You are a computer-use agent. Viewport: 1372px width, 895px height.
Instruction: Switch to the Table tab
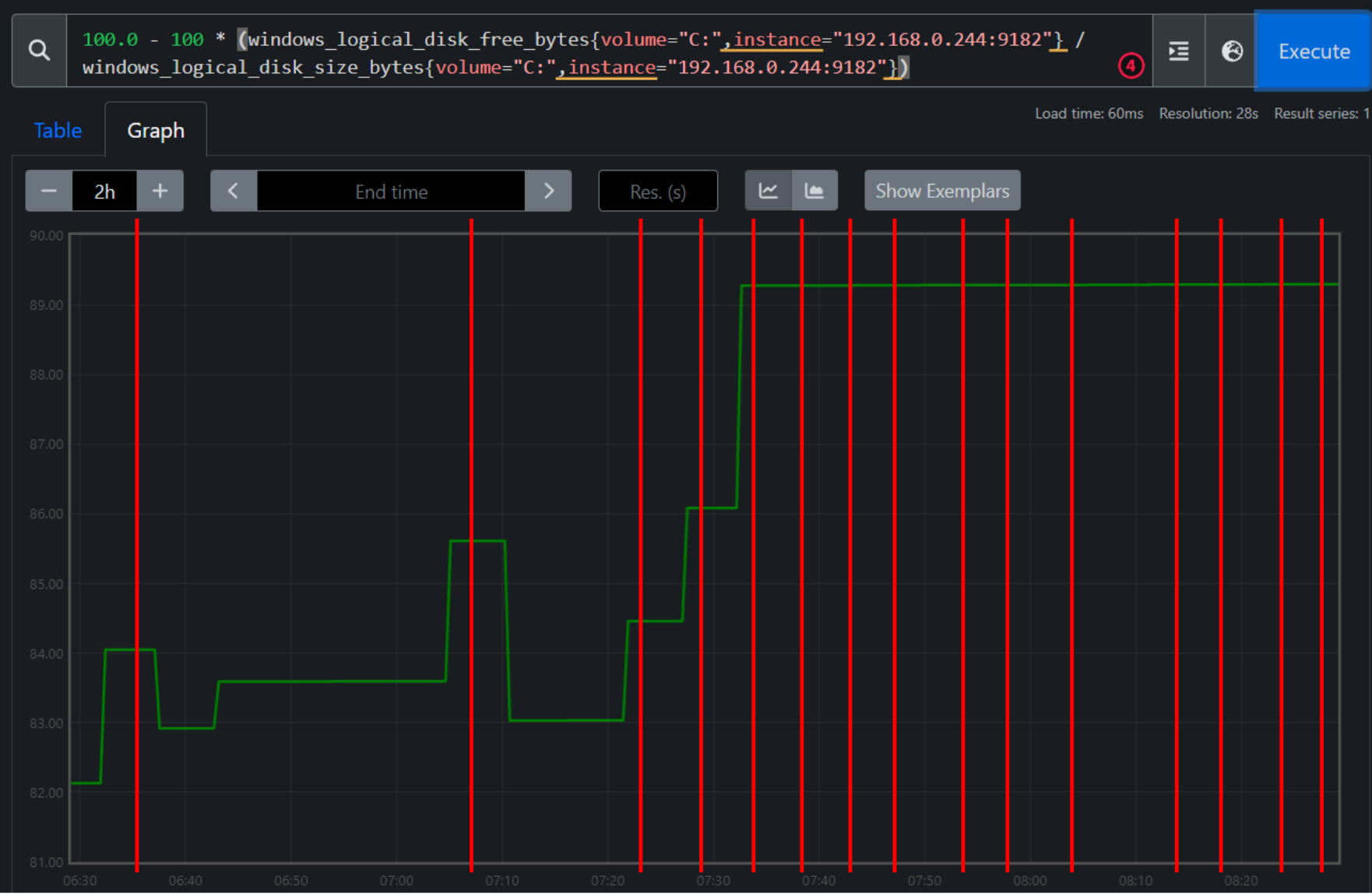pyautogui.click(x=58, y=130)
